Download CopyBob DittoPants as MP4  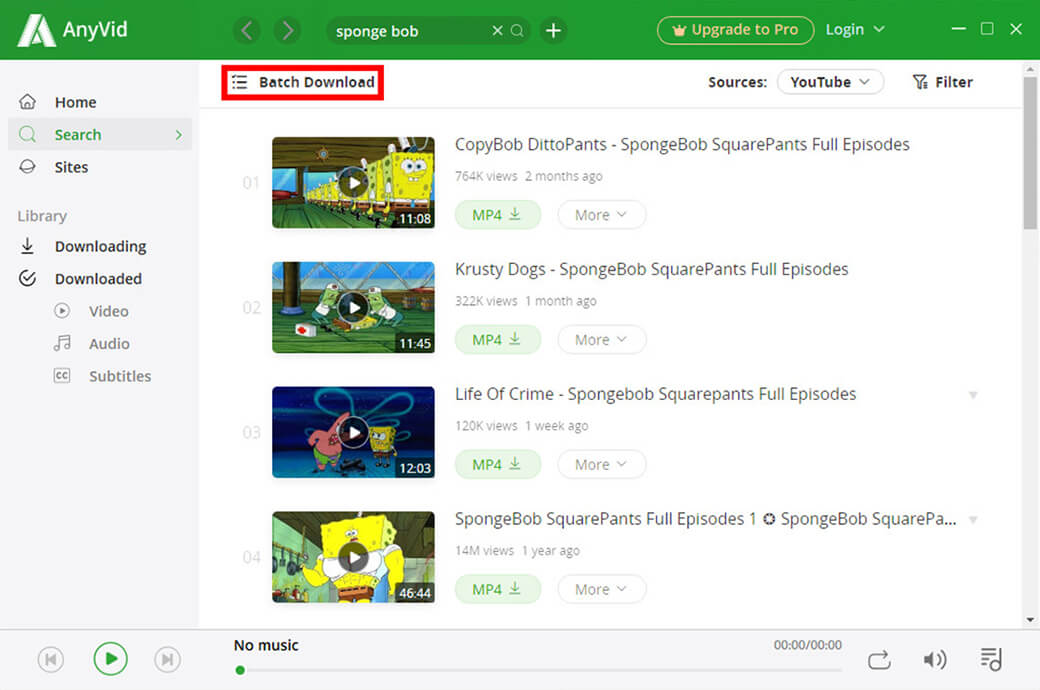tap(497, 215)
